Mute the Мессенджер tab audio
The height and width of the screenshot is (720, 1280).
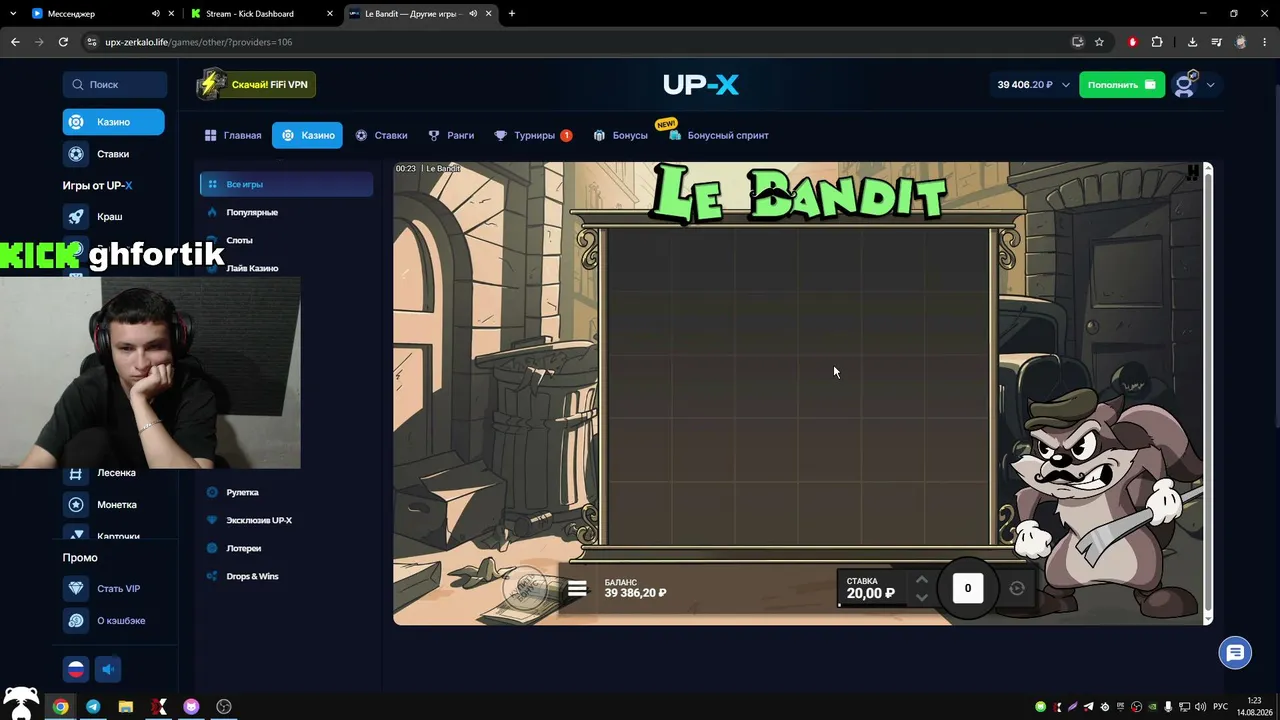pyautogui.click(x=156, y=14)
